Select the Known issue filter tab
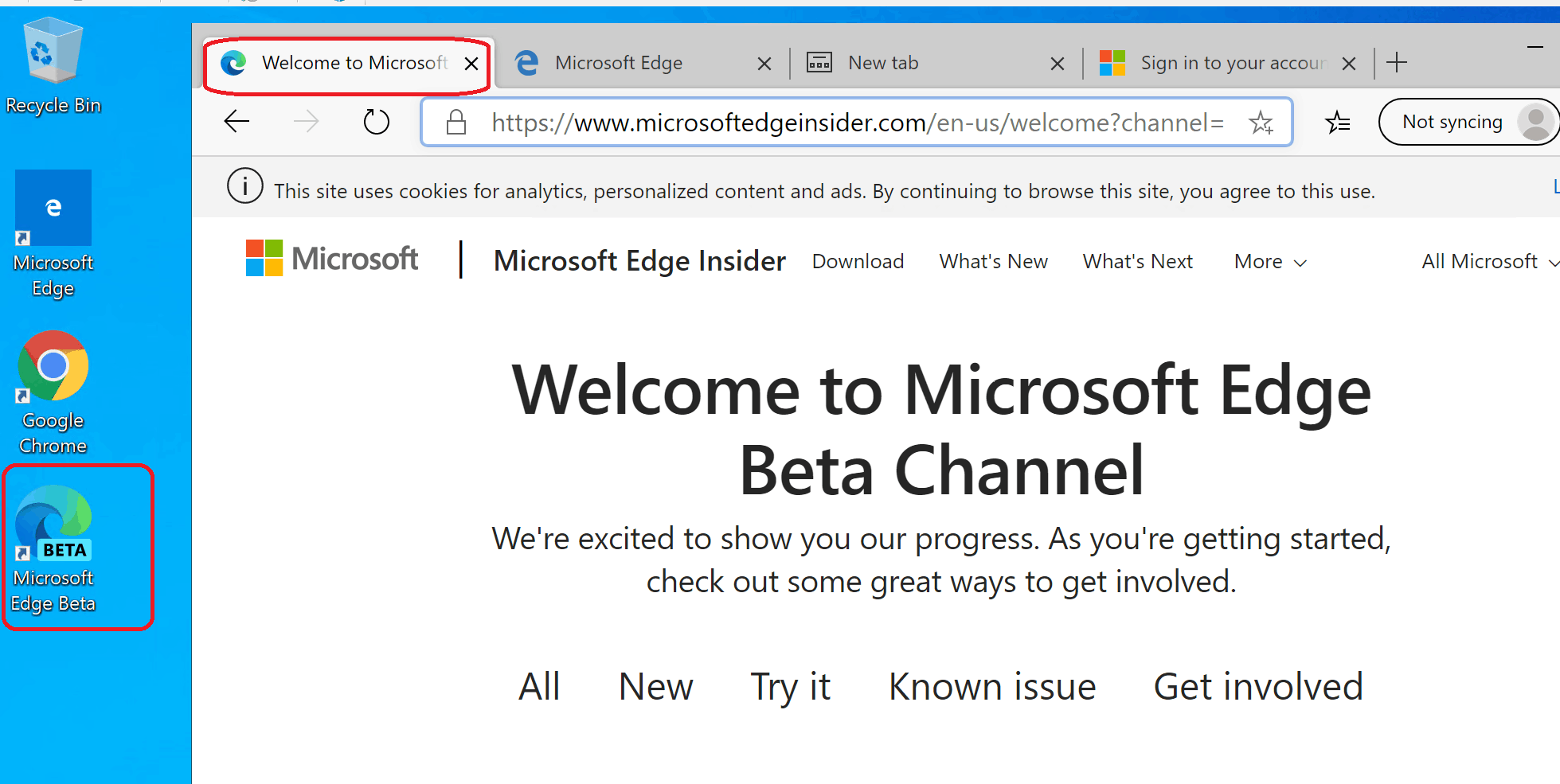Image resolution: width=1560 pixels, height=784 pixels. tap(992, 686)
